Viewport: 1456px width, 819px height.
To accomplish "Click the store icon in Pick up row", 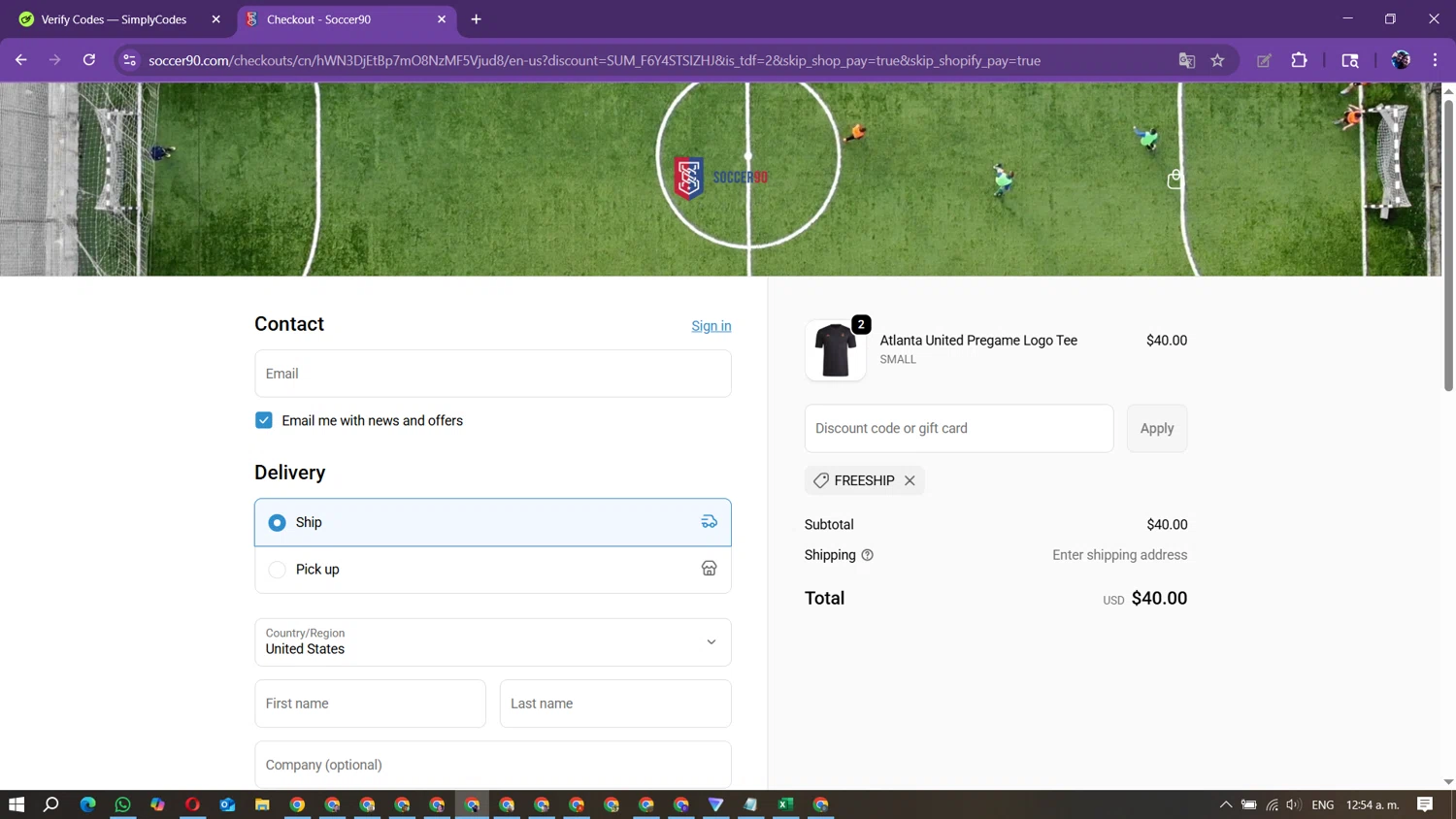I will pos(710,569).
